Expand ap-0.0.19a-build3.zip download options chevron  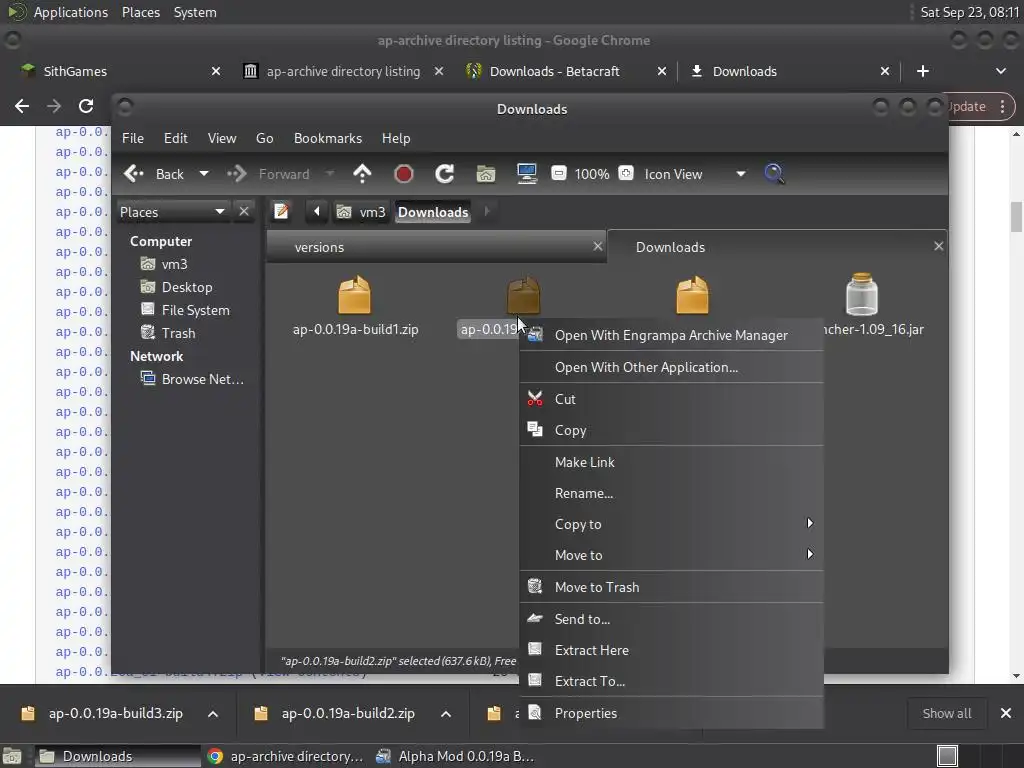[x=213, y=714]
